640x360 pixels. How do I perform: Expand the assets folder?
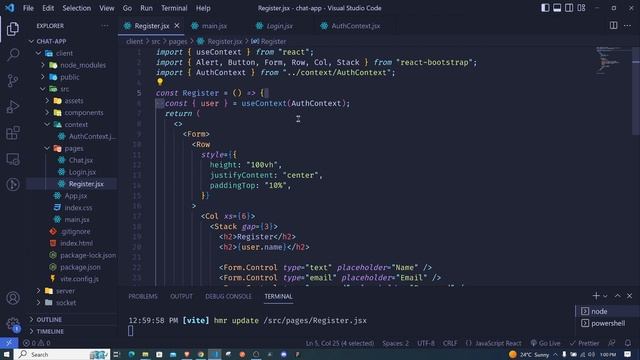[x=47, y=100]
